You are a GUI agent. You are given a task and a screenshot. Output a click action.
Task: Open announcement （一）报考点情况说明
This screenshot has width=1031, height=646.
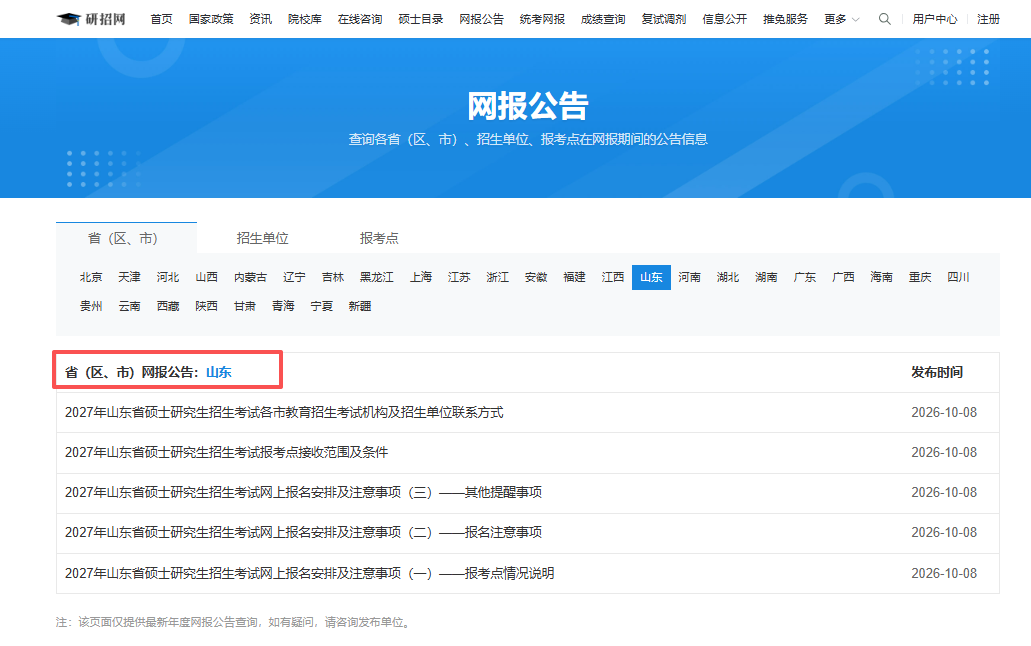309,574
